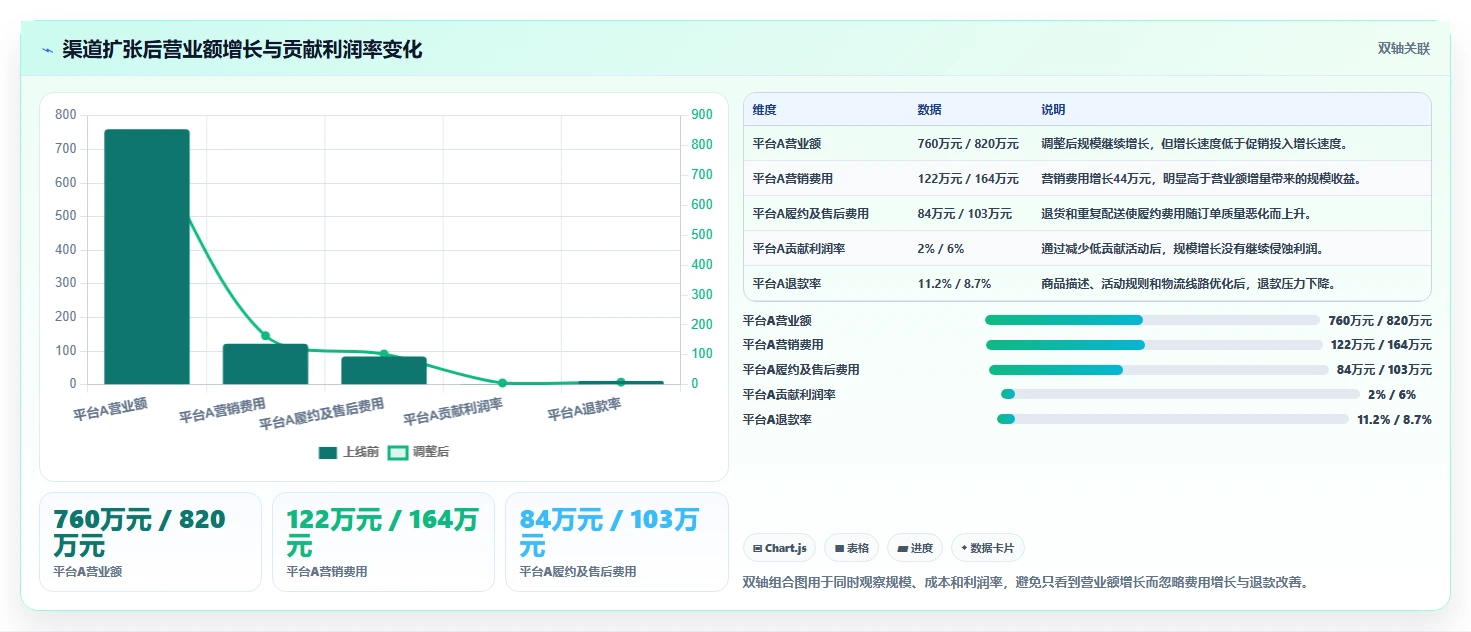Click the footer note starting 双轴组合图用于
The width and height of the screenshot is (1471, 632).
point(1026,582)
